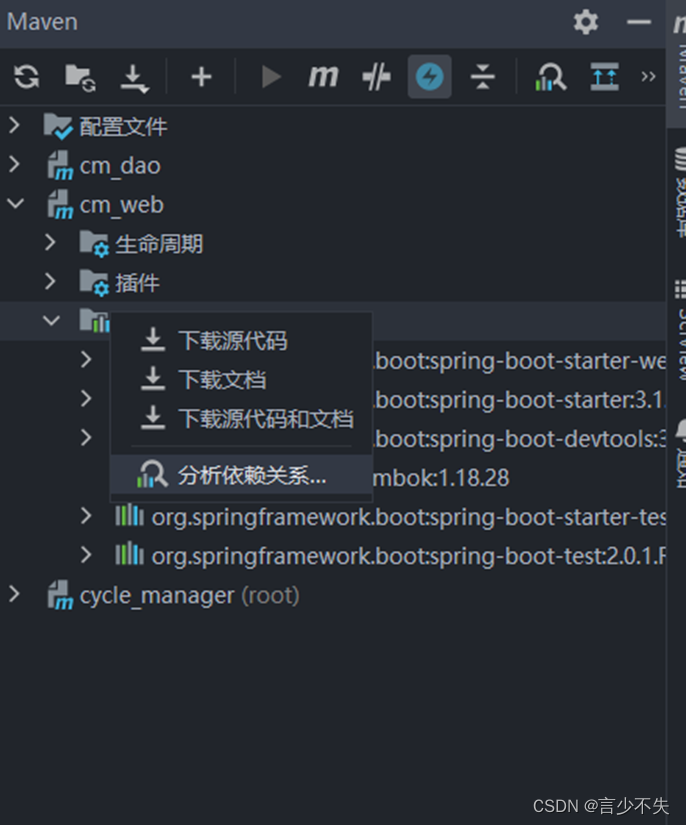Click cycle_manager Maven module icon
This screenshot has height=825, width=686.
coord(60,595)
